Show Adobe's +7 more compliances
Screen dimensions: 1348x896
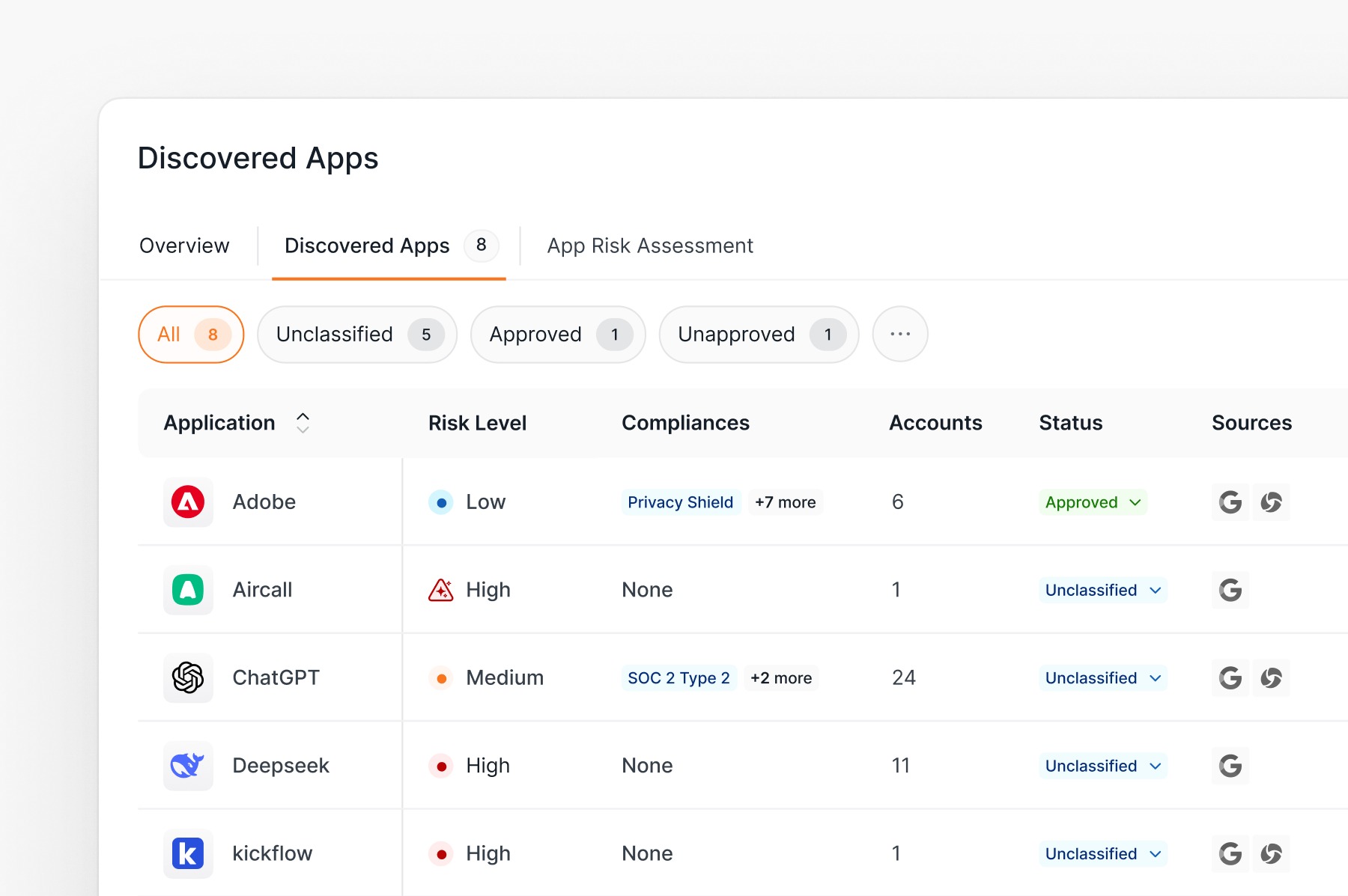[785, 502]
